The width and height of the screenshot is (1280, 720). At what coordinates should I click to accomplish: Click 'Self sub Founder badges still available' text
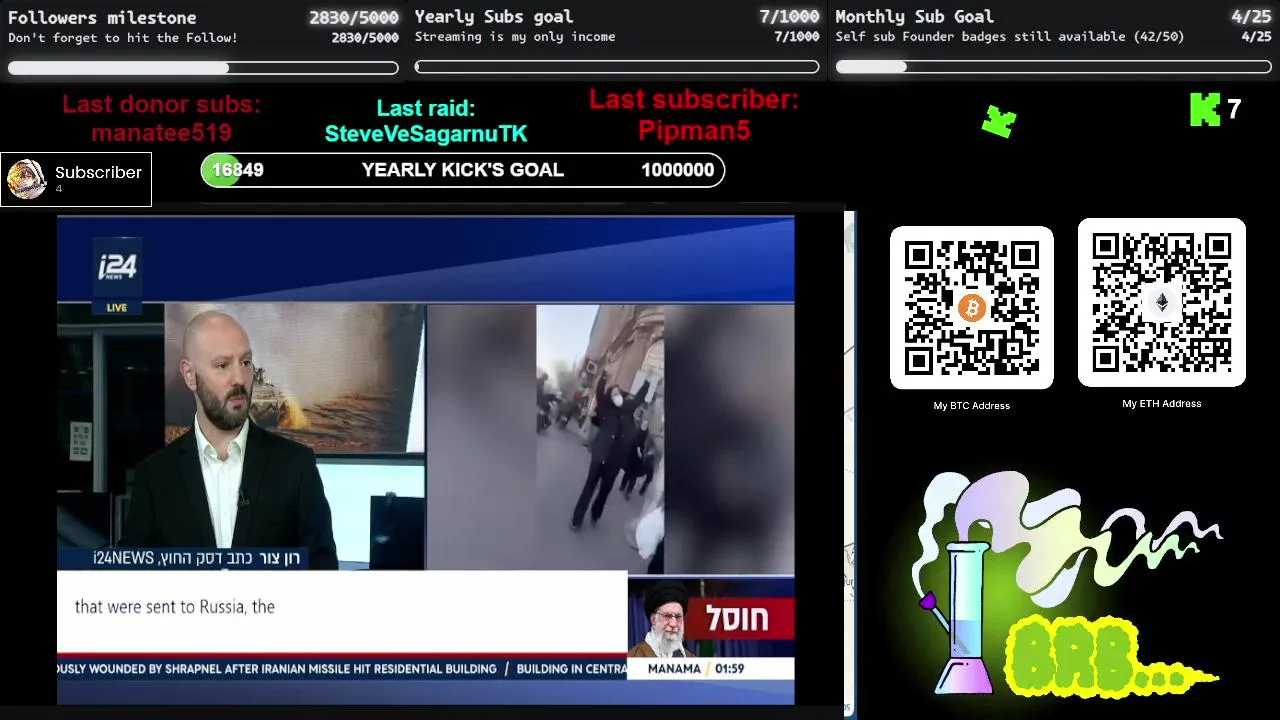[x=1010, y=37]
